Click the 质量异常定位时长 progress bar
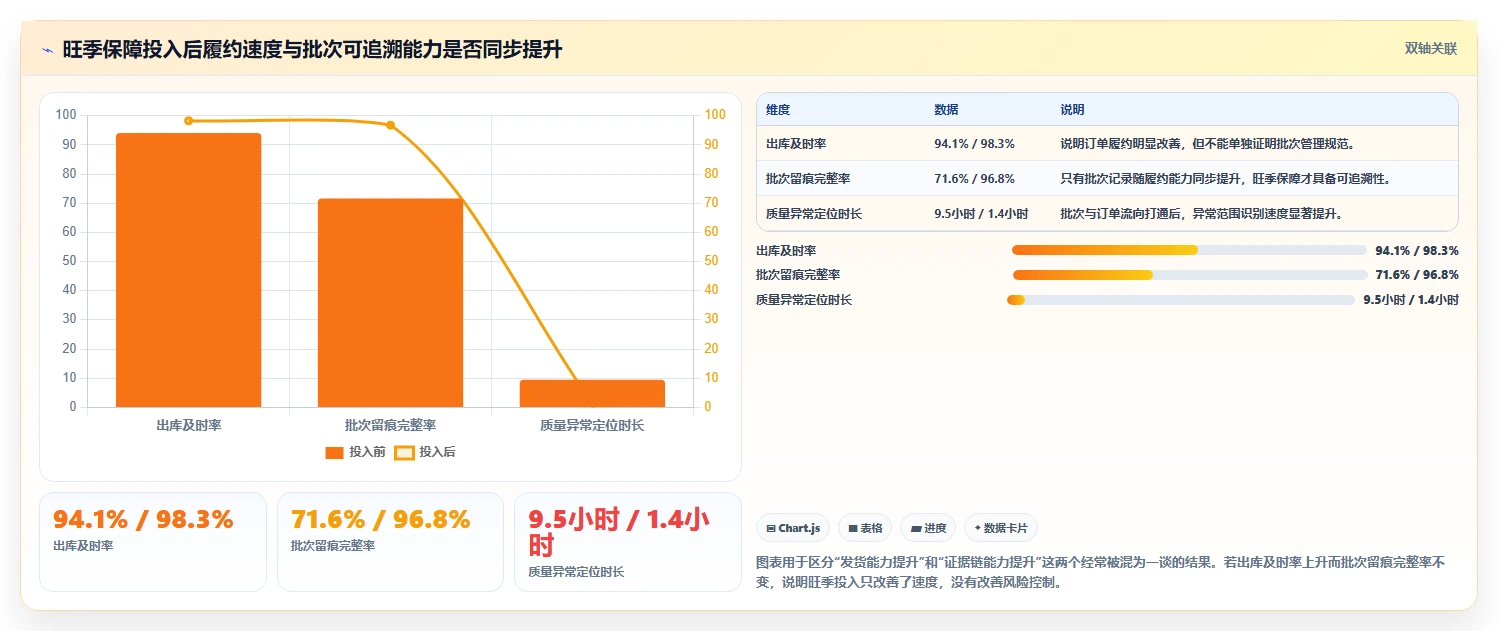This screenshot has width=1498, height=631. pos(1180,300)
